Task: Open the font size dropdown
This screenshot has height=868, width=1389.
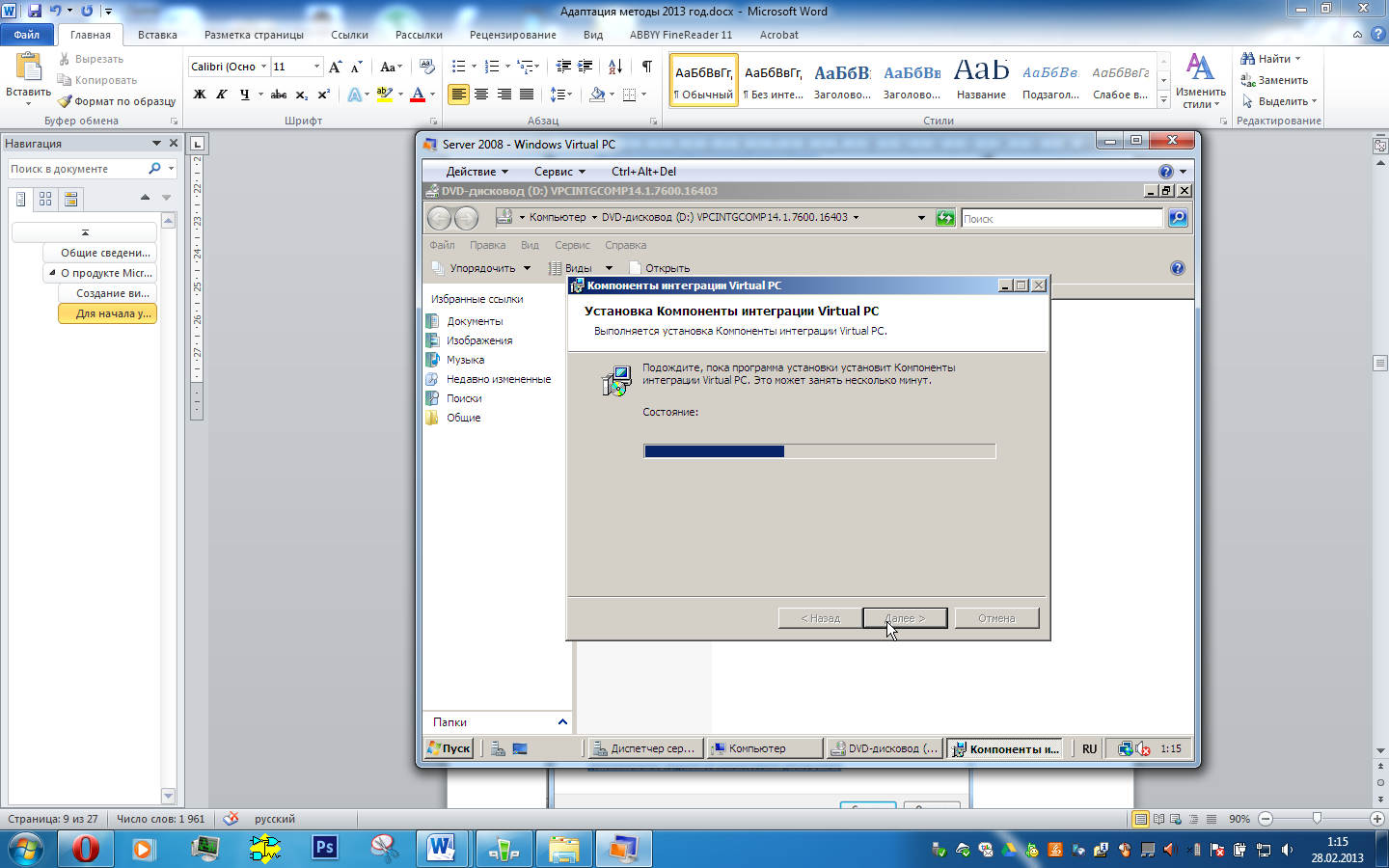Action: pos(316,67)
